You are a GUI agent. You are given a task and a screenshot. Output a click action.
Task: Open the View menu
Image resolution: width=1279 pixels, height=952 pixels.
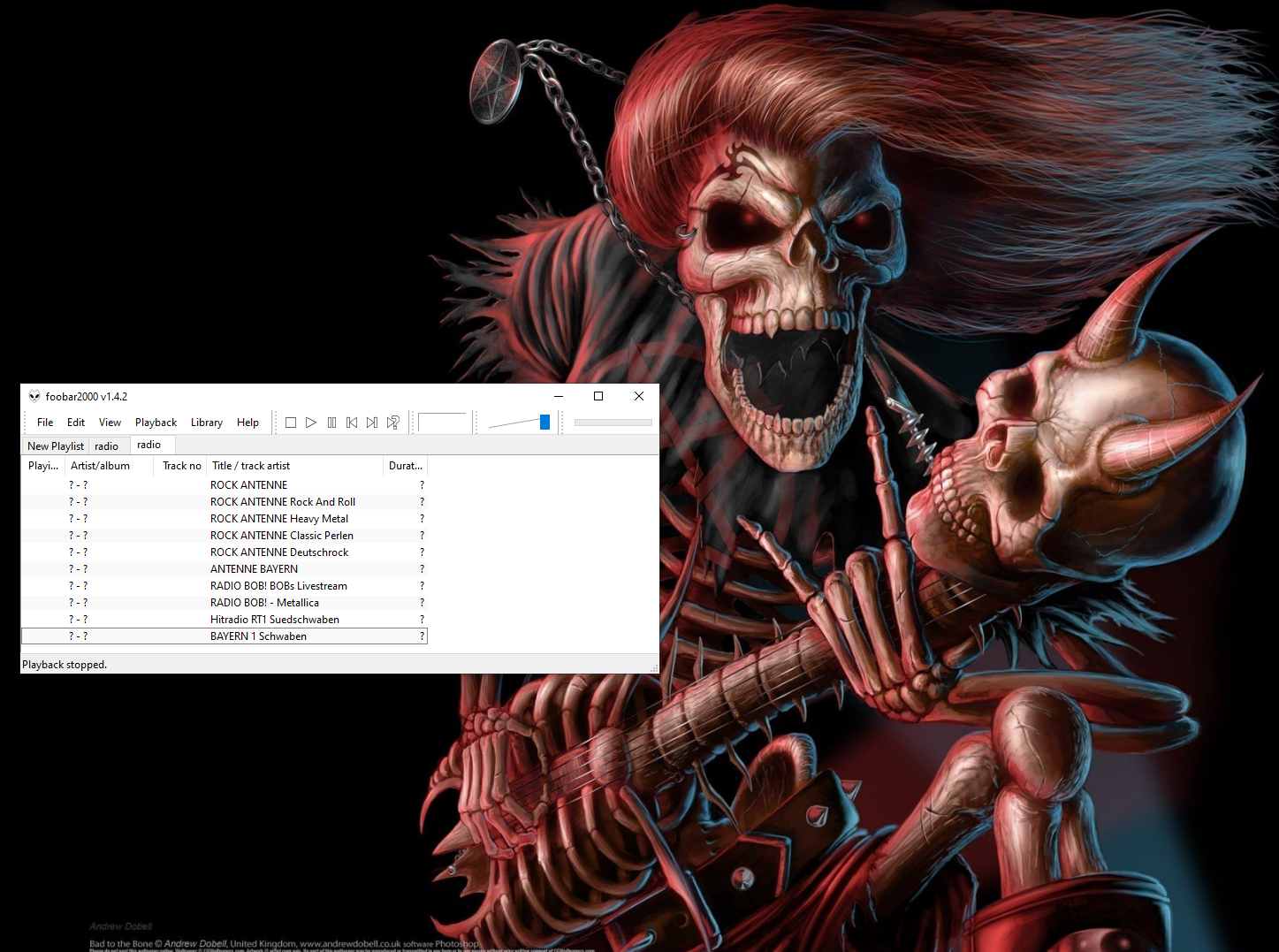click(110, 423)
